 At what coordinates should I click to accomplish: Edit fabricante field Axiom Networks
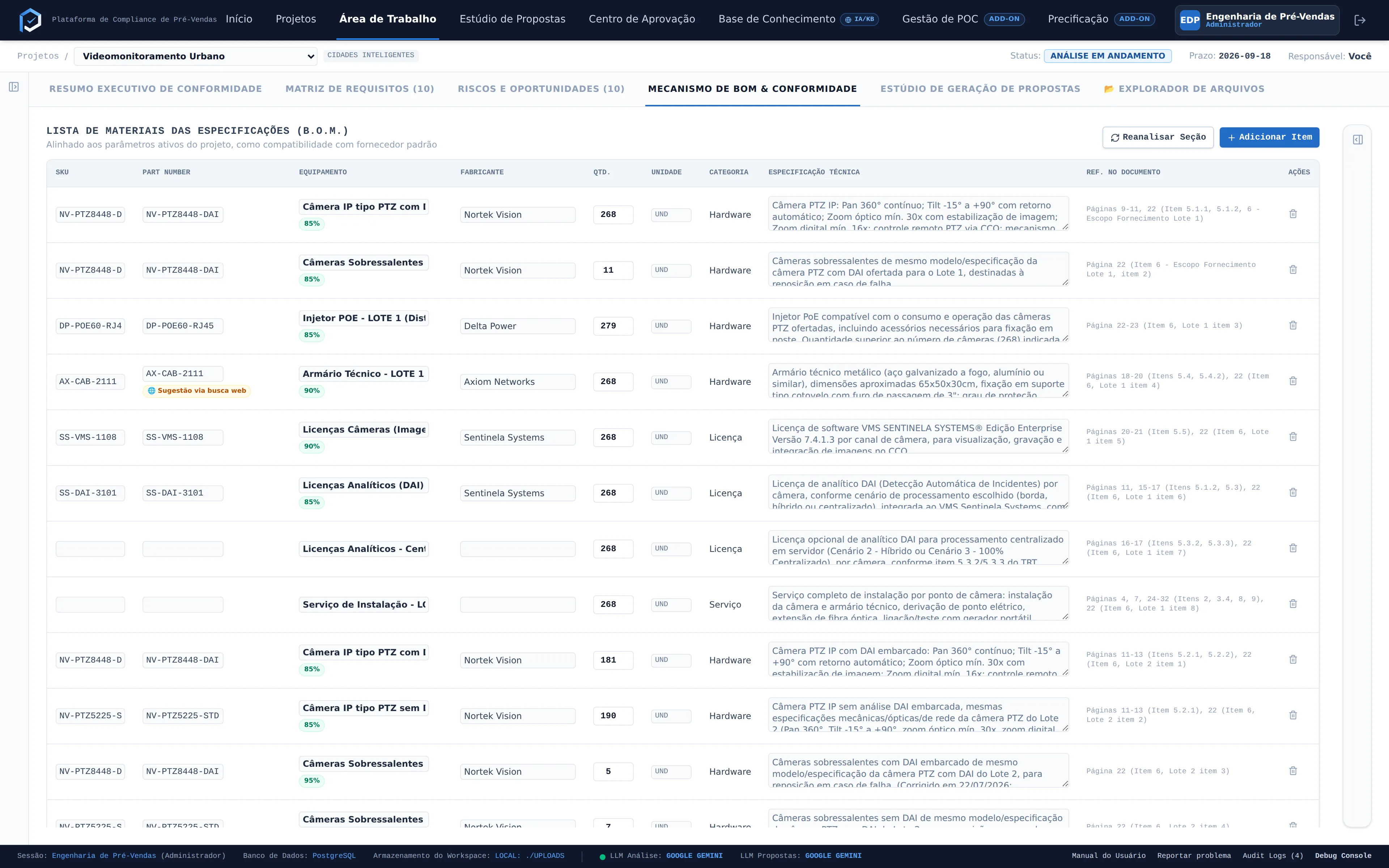(518, 382)
